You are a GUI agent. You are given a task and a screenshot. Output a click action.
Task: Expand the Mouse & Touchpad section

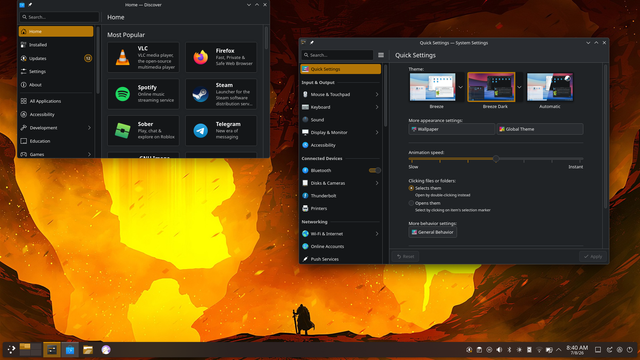[x=341, y=94]
